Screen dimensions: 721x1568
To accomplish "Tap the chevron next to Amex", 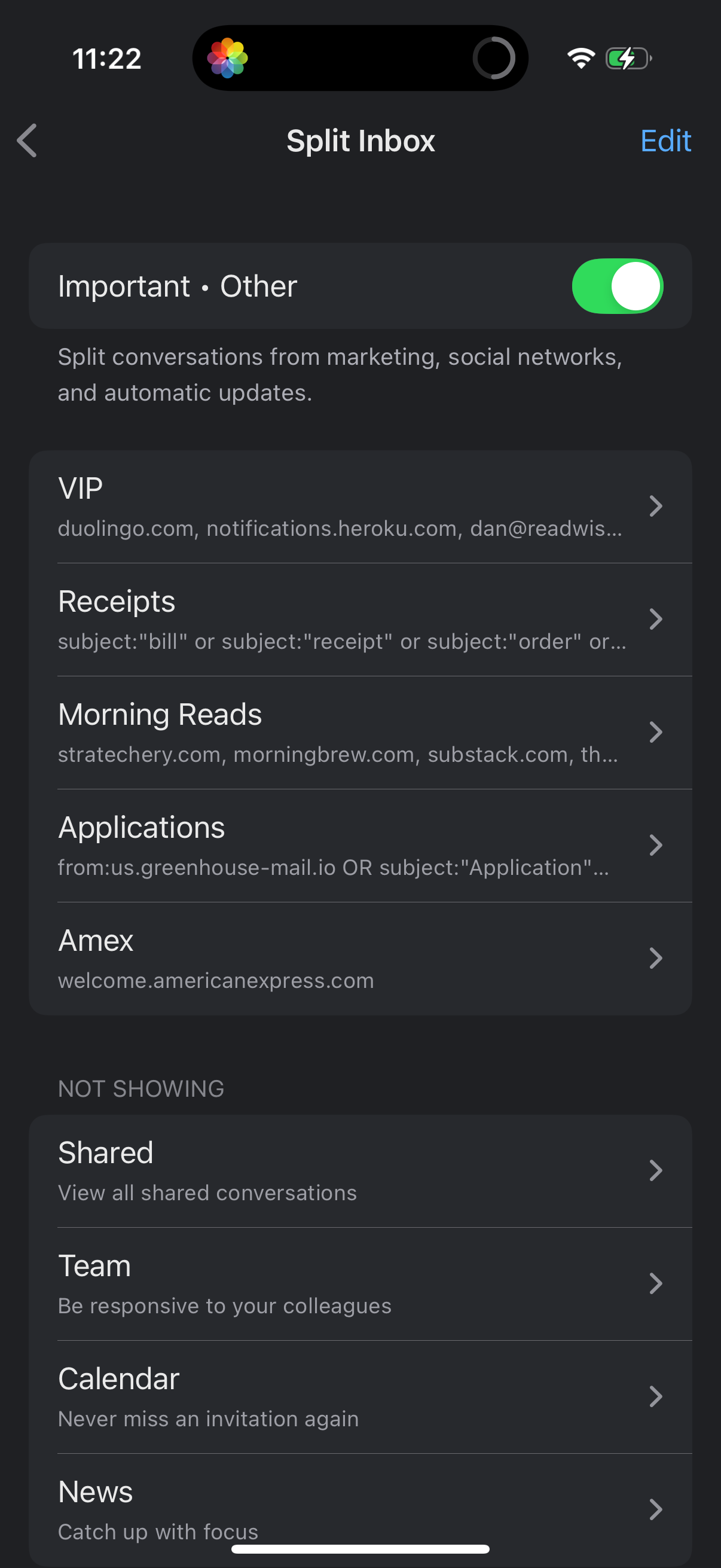I will pos(655,958).
